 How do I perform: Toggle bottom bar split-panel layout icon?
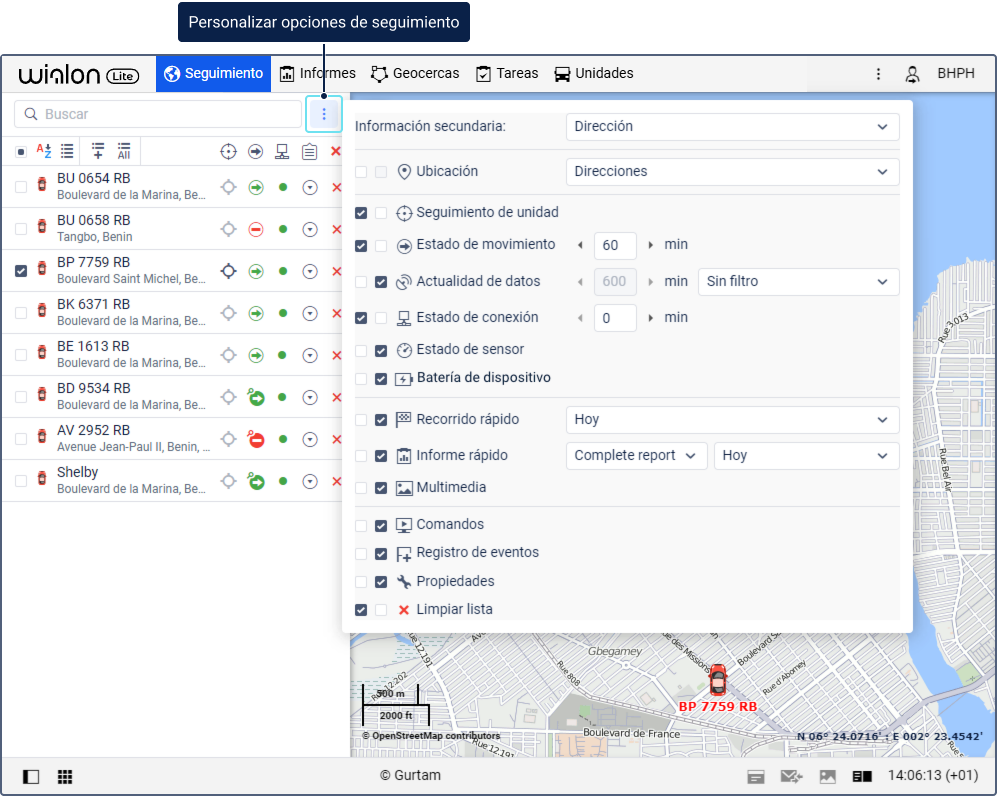(862, 776)
